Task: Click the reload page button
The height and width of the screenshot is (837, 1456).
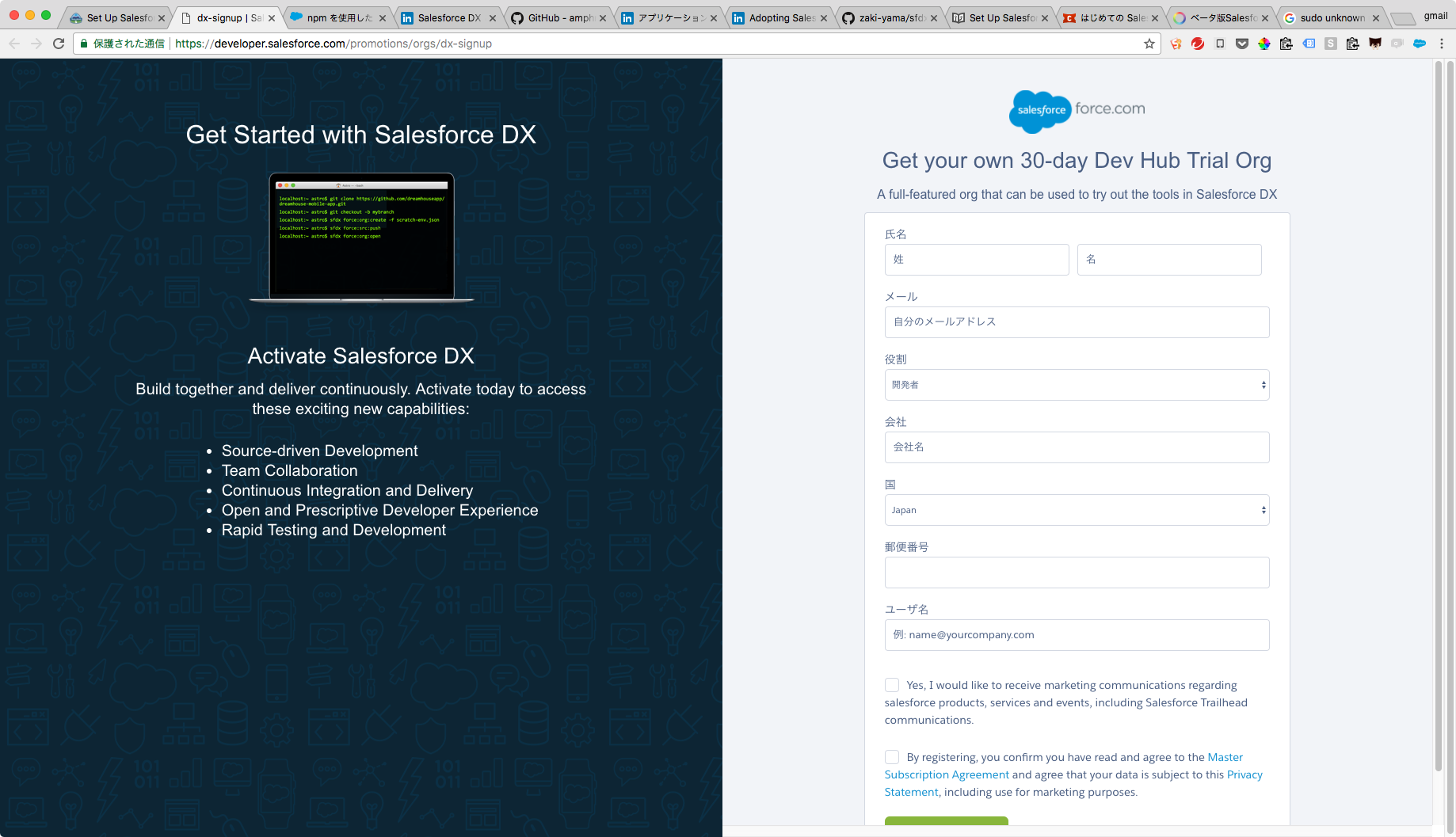Action: 59,44
